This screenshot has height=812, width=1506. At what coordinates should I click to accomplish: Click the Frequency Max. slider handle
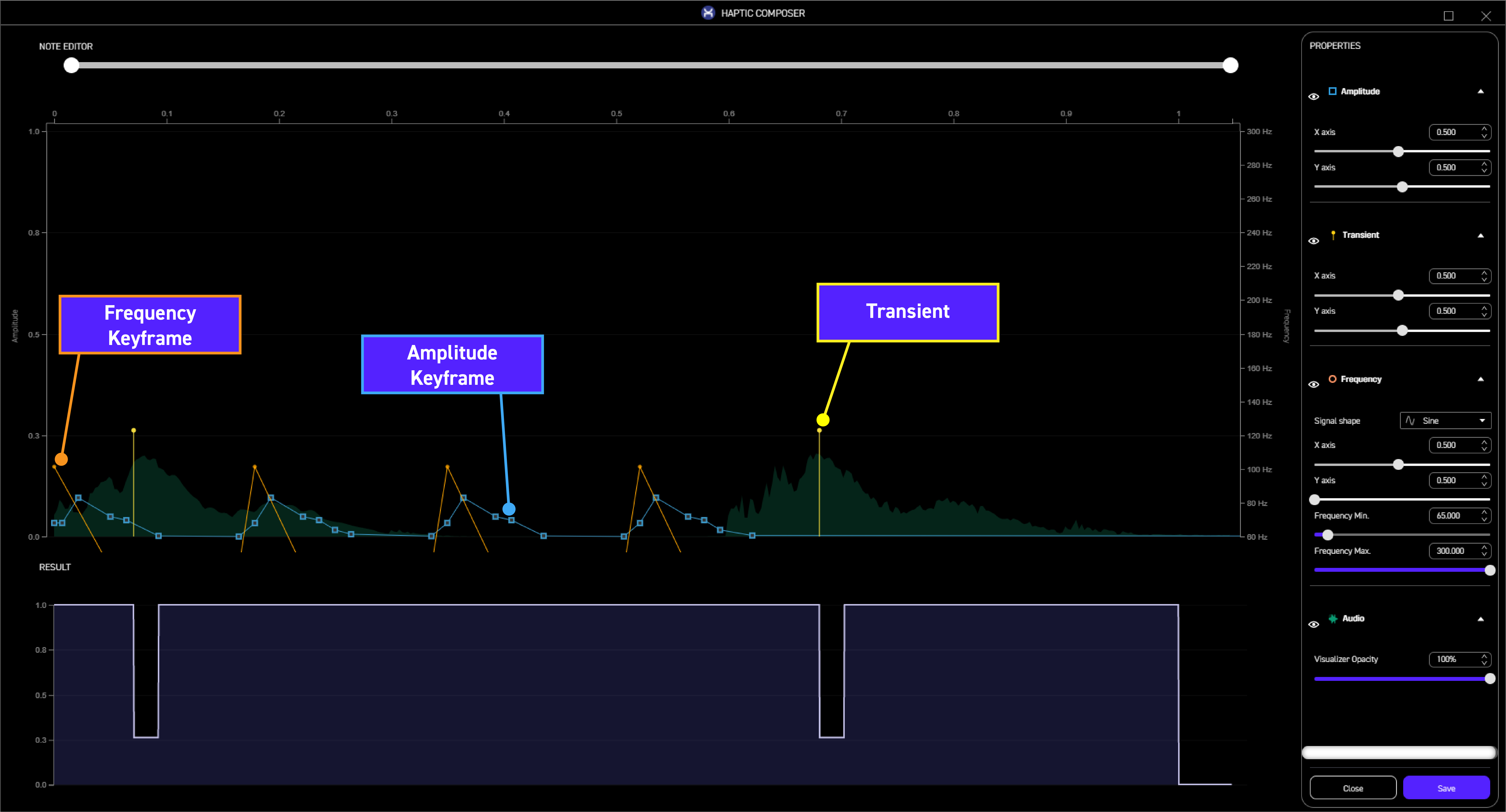[x=1490, y=570]
